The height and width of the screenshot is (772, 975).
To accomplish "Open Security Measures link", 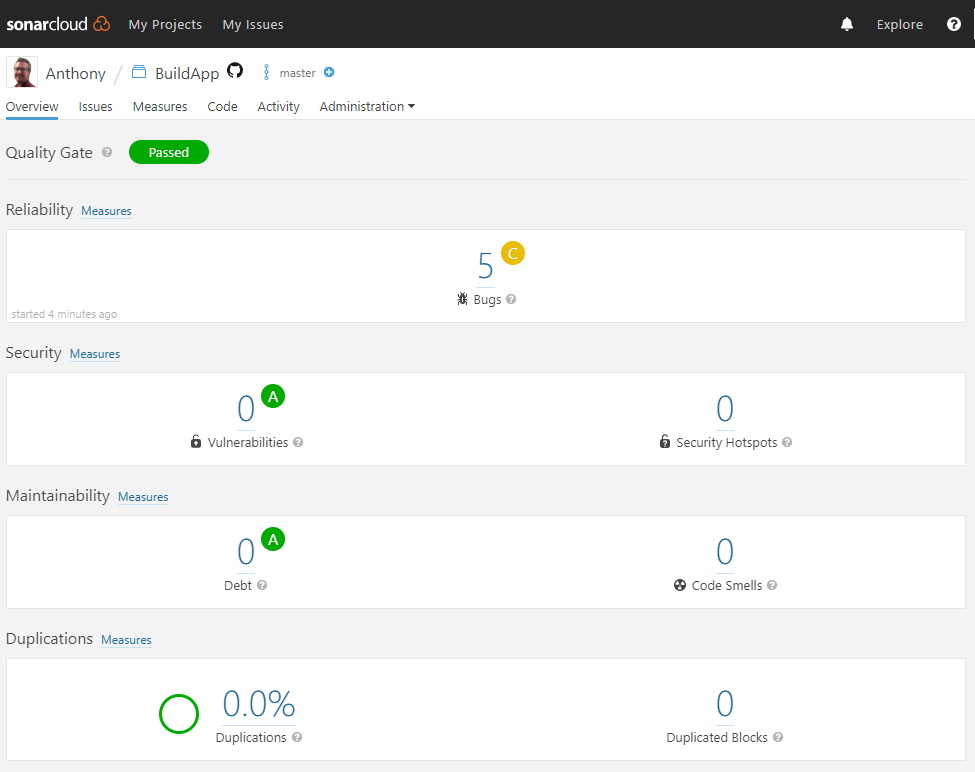I will (x=95, y=354).
